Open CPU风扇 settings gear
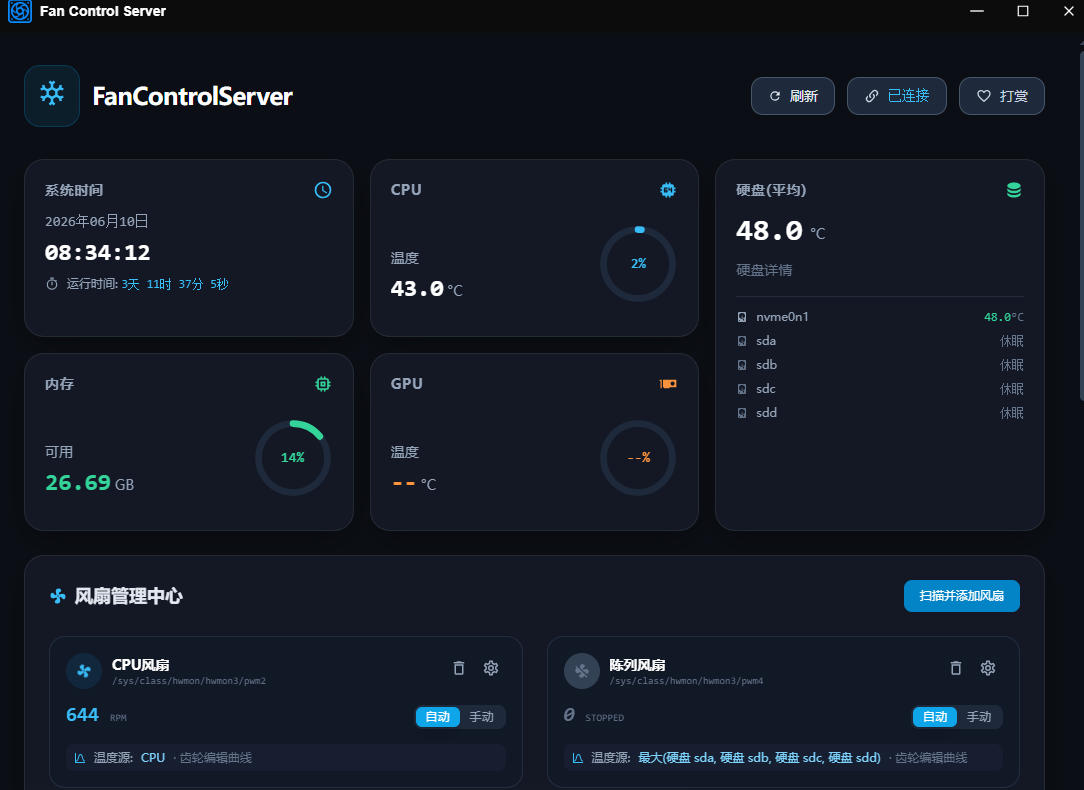This screenshot has width=1084, height=790. pos(491,668)
